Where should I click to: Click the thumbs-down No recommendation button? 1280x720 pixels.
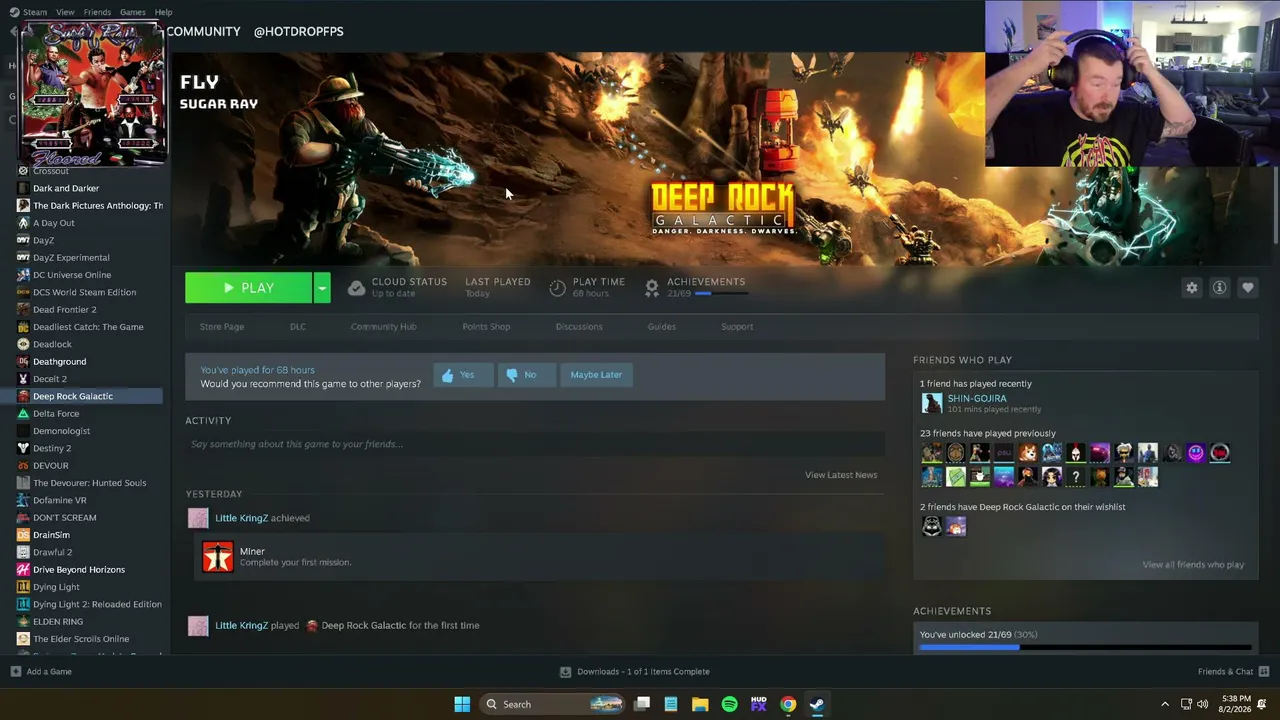click(x=526, y=375)
